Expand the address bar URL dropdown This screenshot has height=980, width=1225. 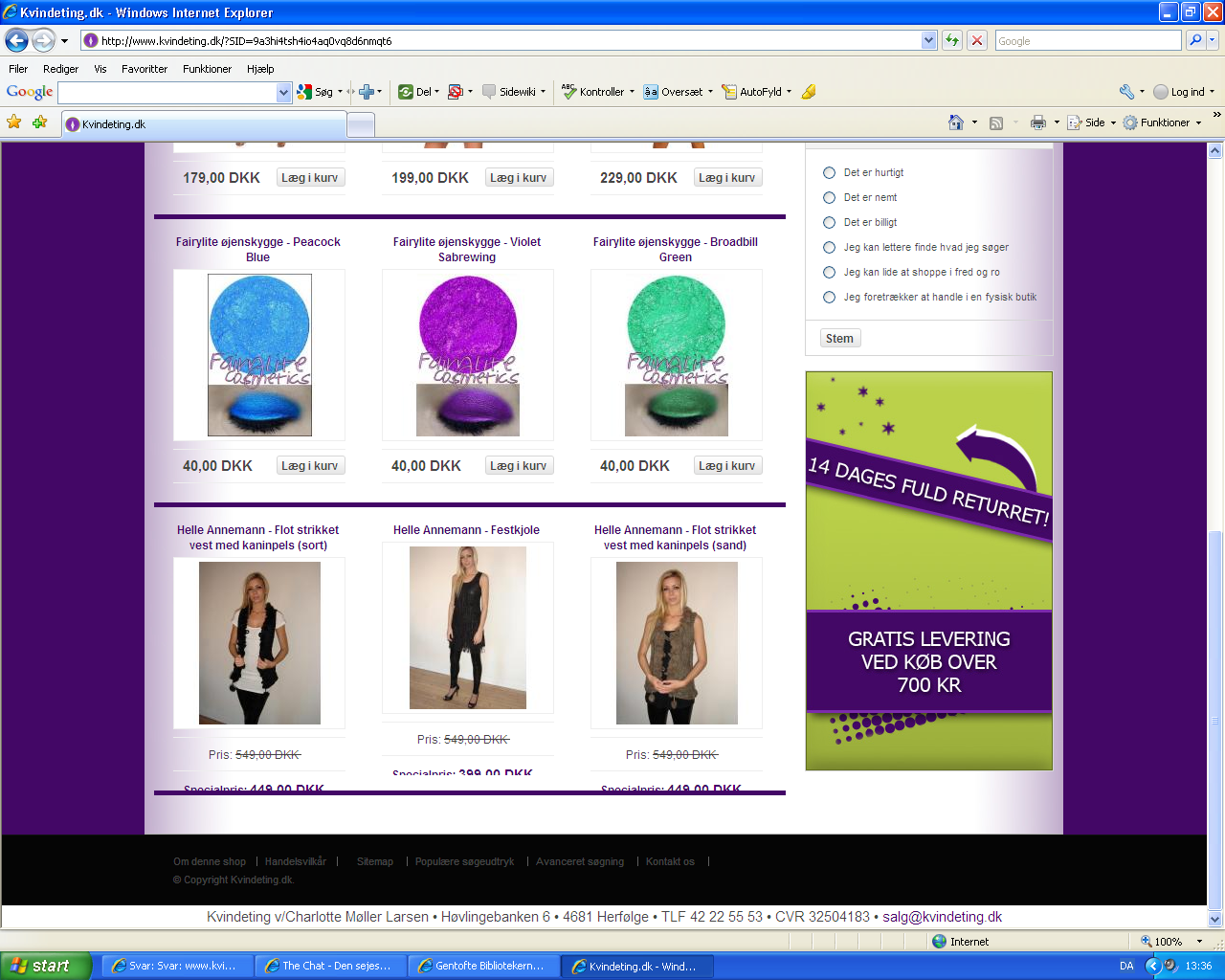[928, 40]
